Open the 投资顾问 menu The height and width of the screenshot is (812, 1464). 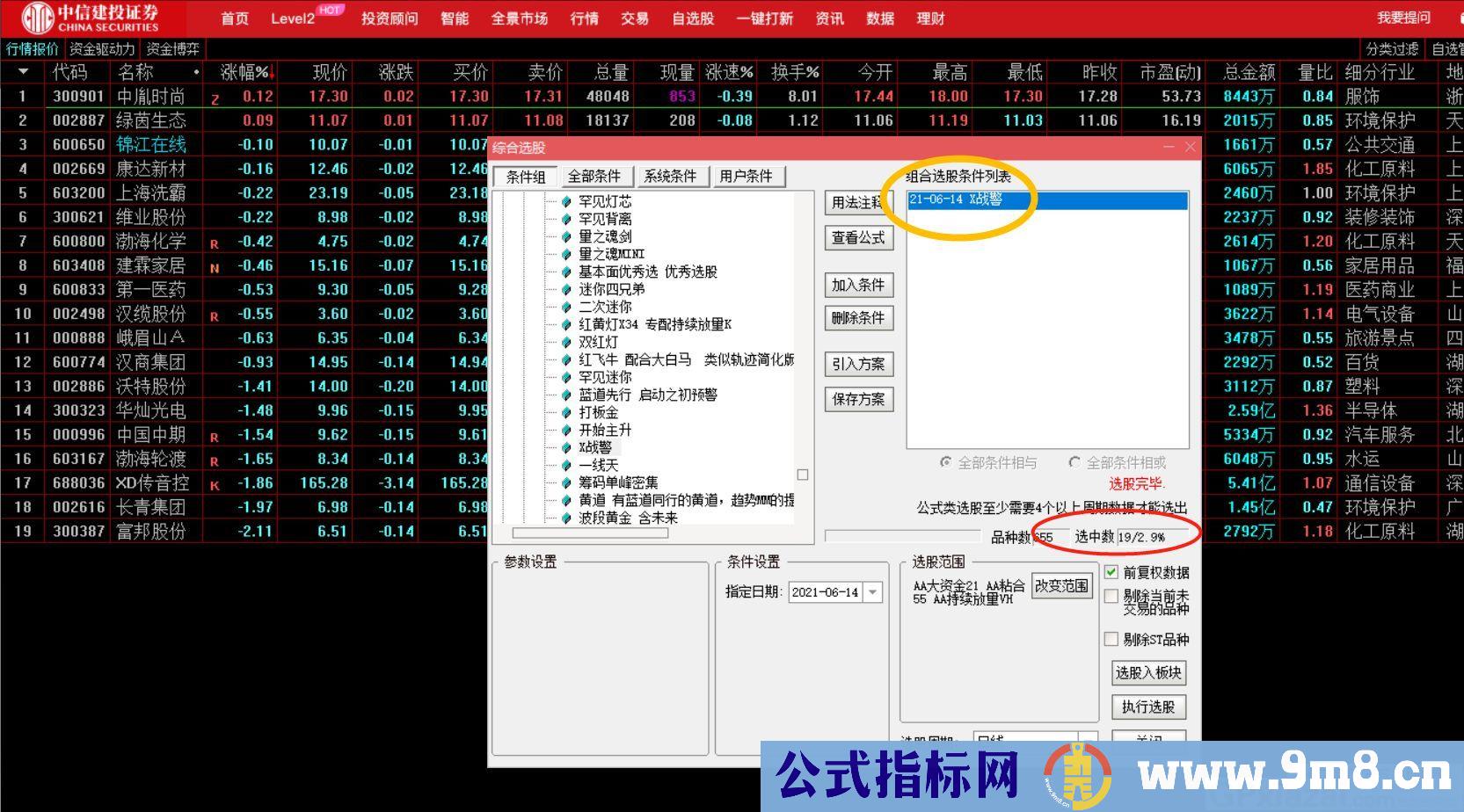pos(390,18)
